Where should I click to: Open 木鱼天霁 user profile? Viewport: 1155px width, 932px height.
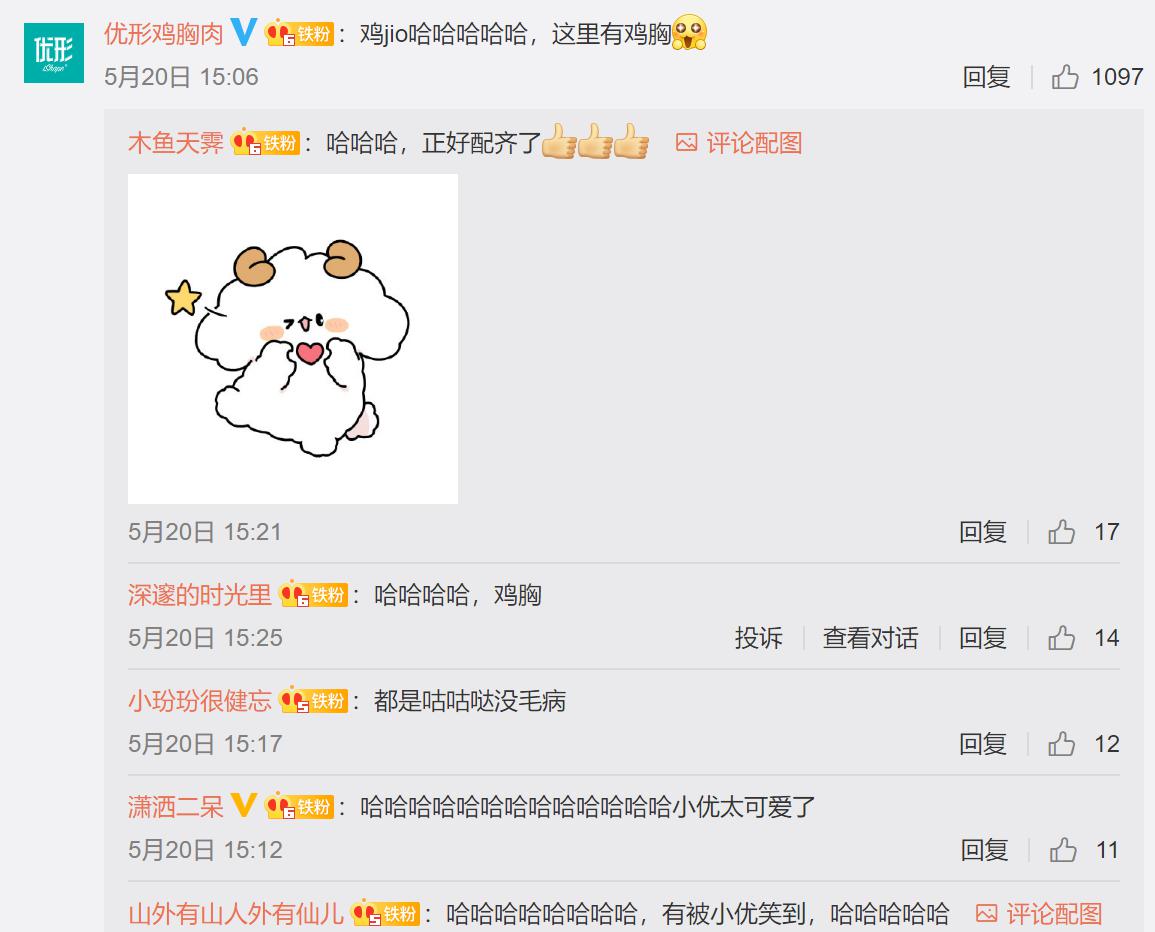[175, 143]
